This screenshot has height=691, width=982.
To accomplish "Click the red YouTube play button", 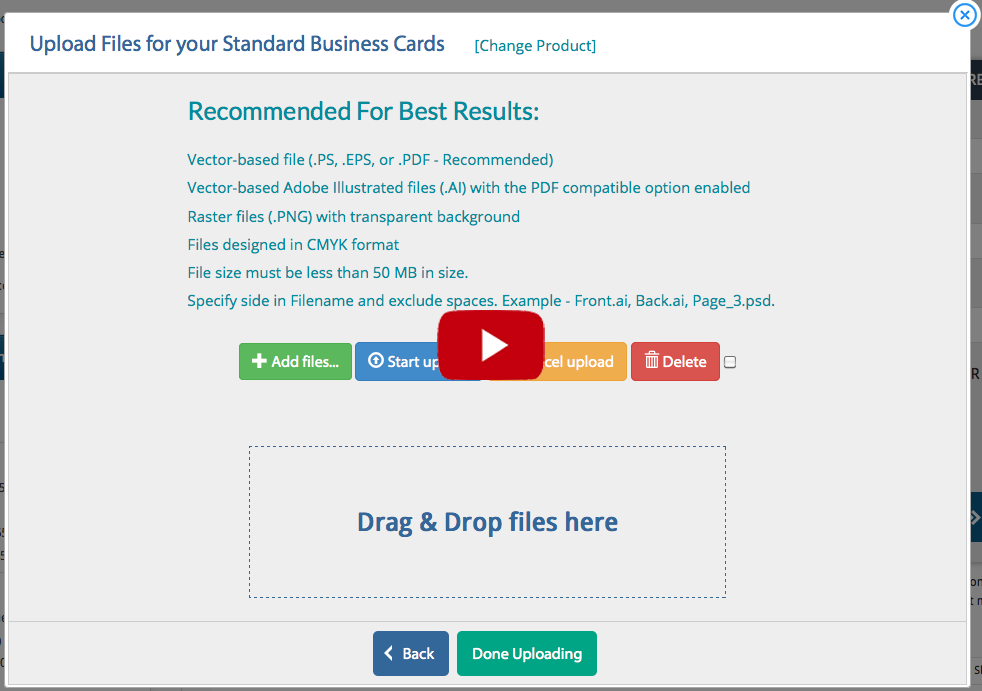I will tap(490, 345).
